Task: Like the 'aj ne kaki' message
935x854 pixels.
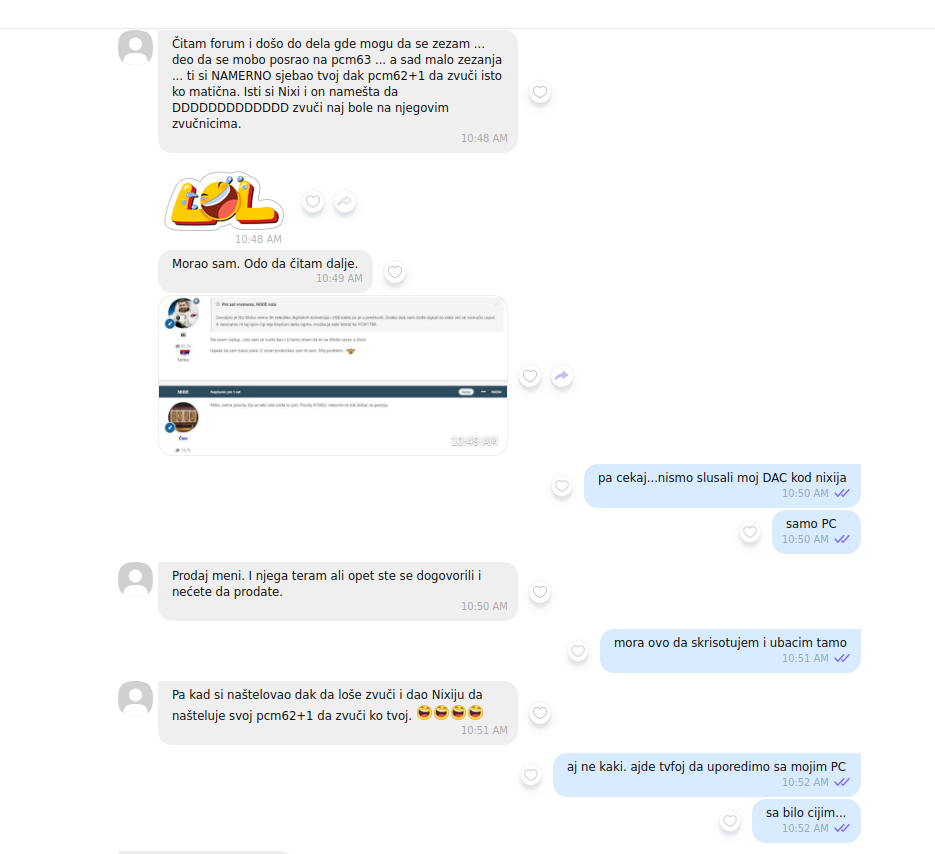Action: [x=531, y=775]
